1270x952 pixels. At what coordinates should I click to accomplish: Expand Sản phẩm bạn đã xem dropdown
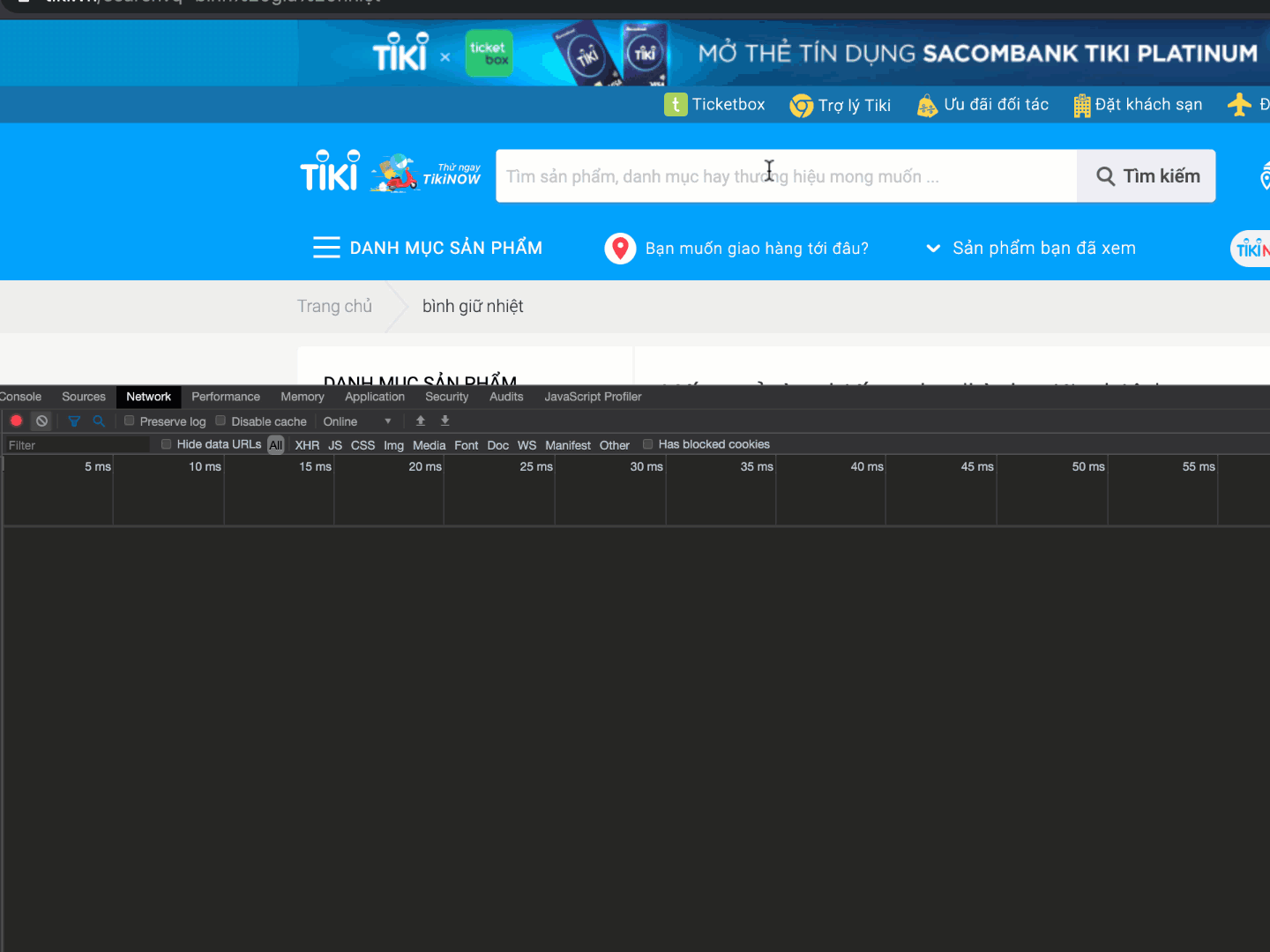[1030, 249]
